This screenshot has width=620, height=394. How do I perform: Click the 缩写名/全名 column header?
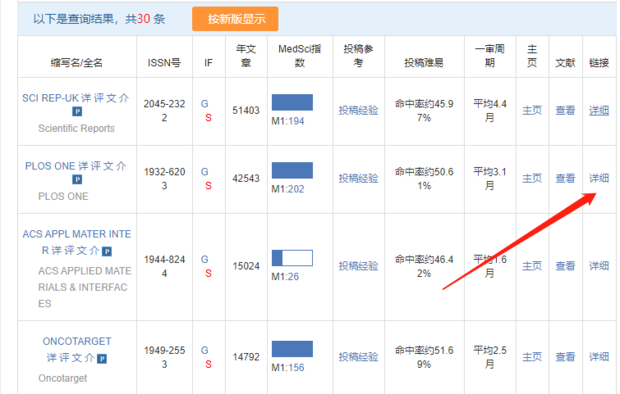pos(77,63)
